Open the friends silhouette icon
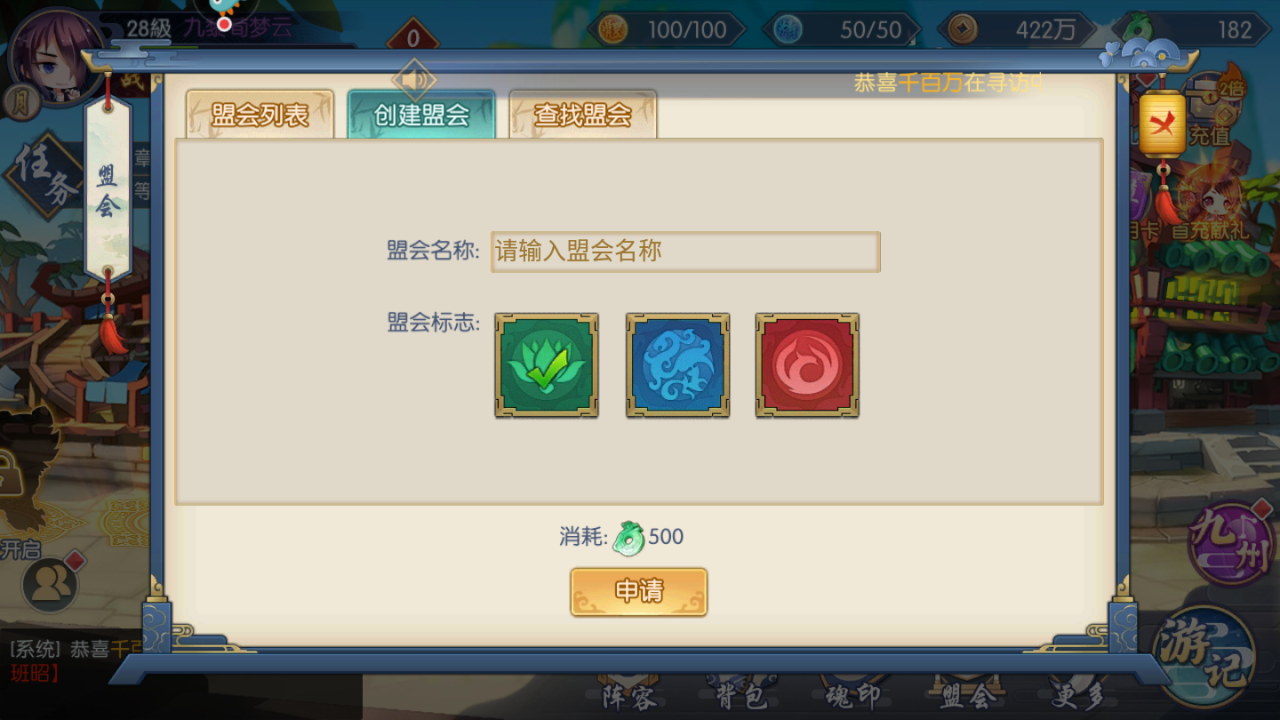 (x=50, y=583)
